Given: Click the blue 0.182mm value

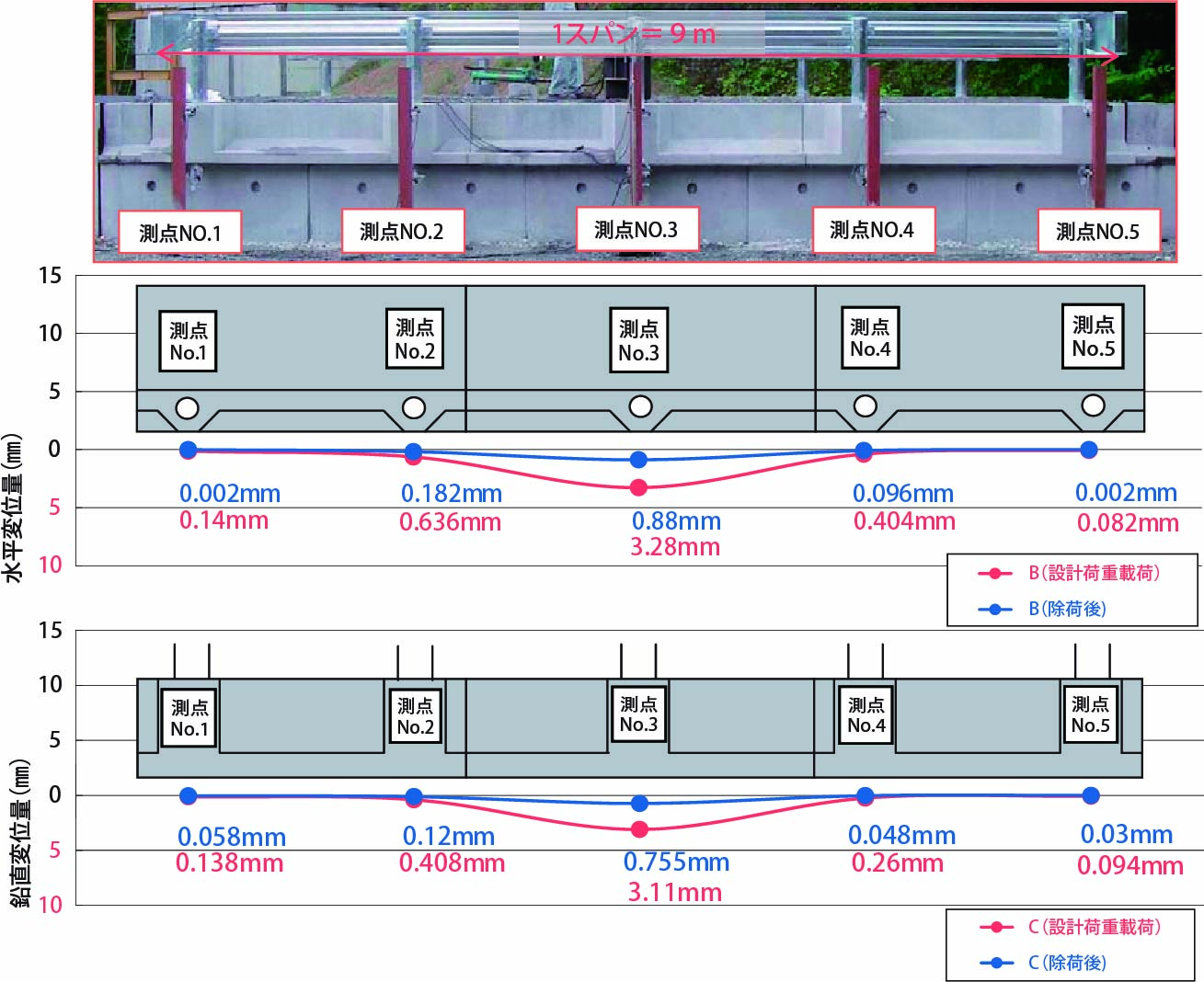Looking at the screenshot, I should (452, 494).
